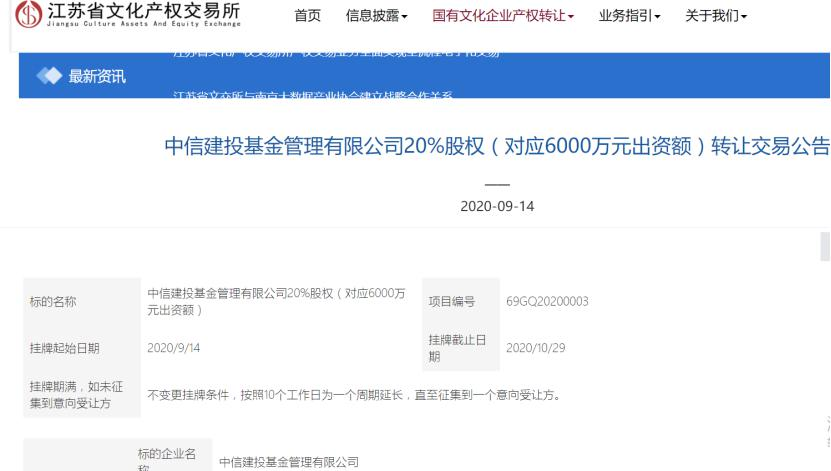Click the Jiangsu Culture Exchange logo emblem
The width and height of the screenshot is (831, 471).
(29, 14)
